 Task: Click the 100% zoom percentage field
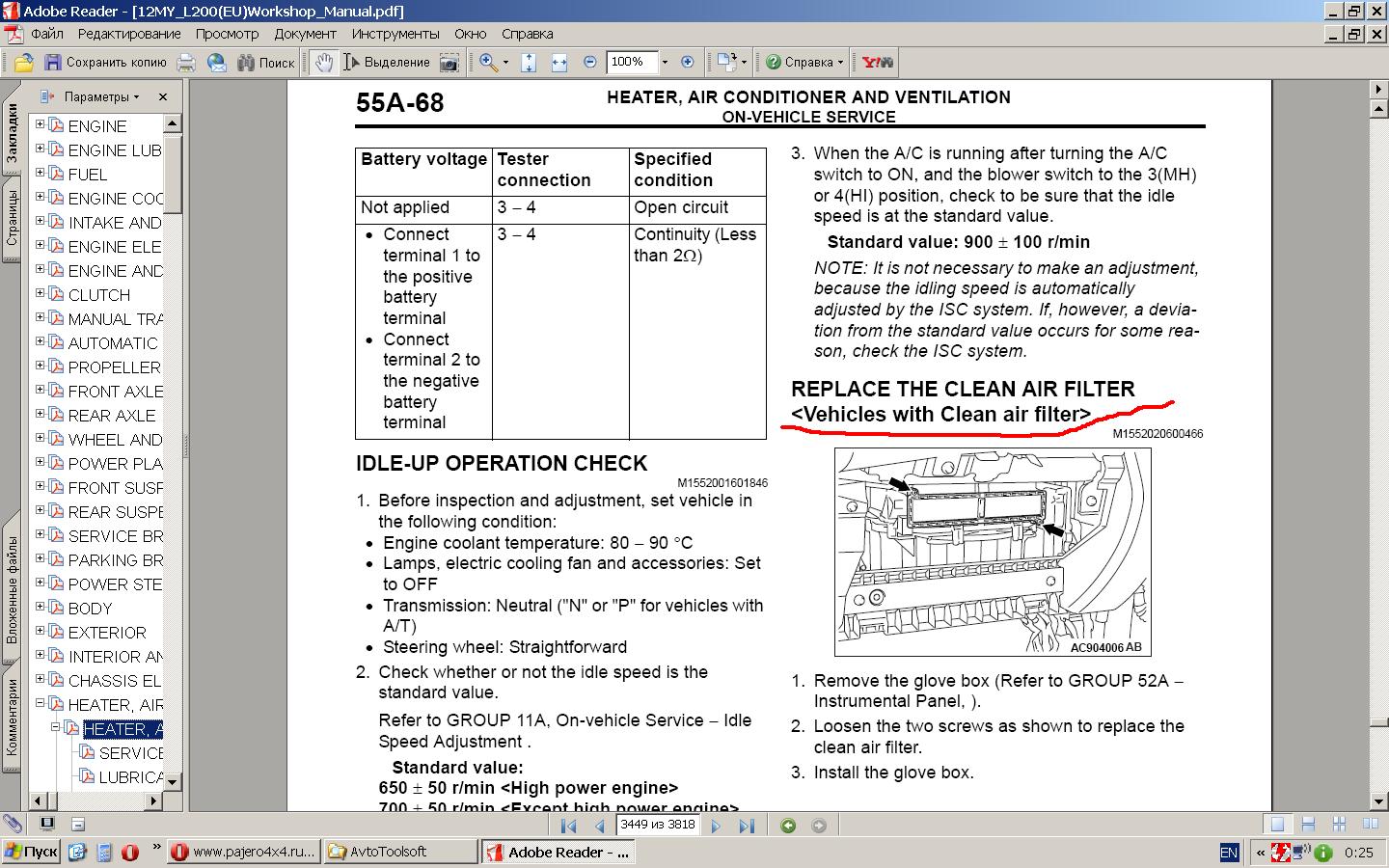pos(631,62)
